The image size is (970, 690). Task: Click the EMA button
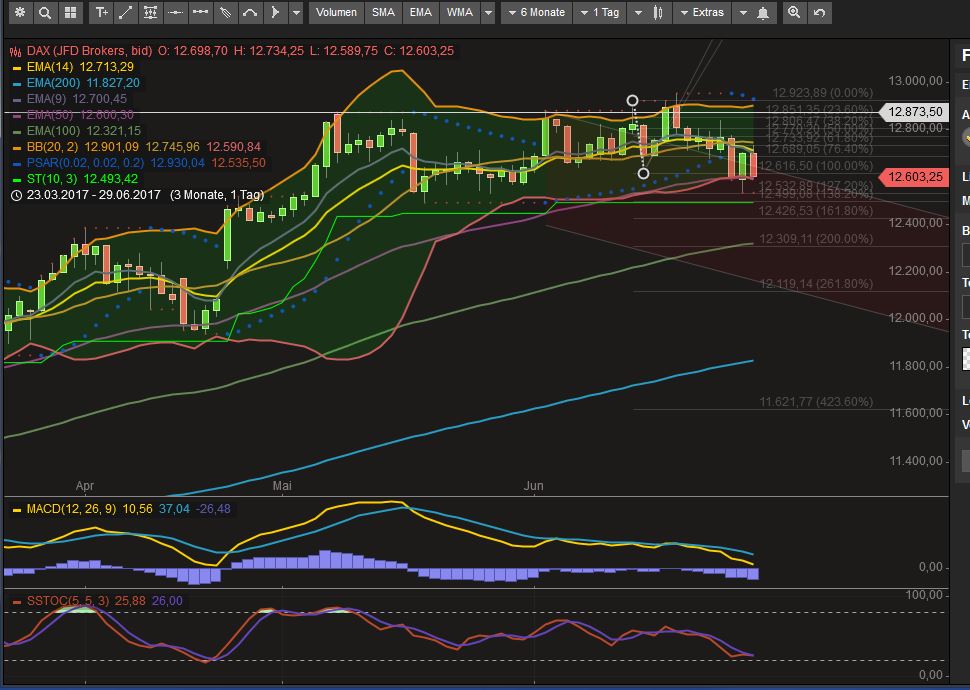[x=420, y=13]
